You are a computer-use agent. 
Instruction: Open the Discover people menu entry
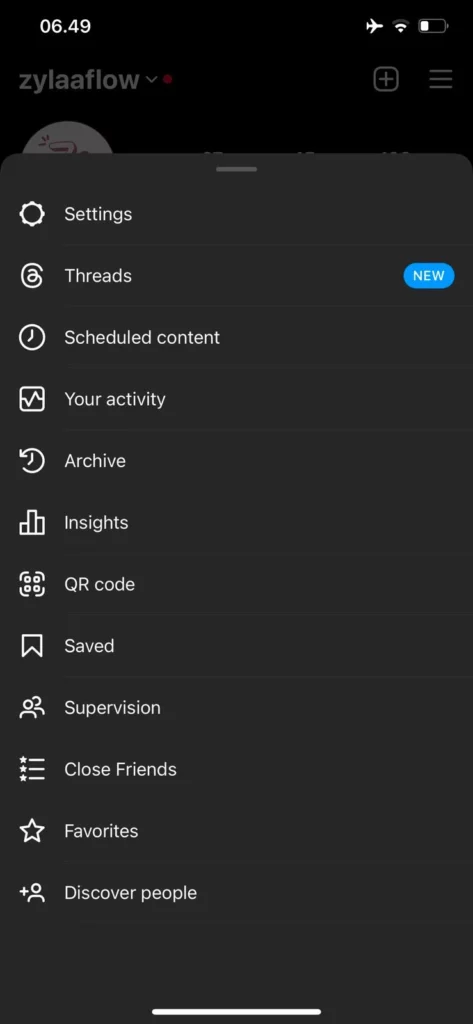[236, 893]
